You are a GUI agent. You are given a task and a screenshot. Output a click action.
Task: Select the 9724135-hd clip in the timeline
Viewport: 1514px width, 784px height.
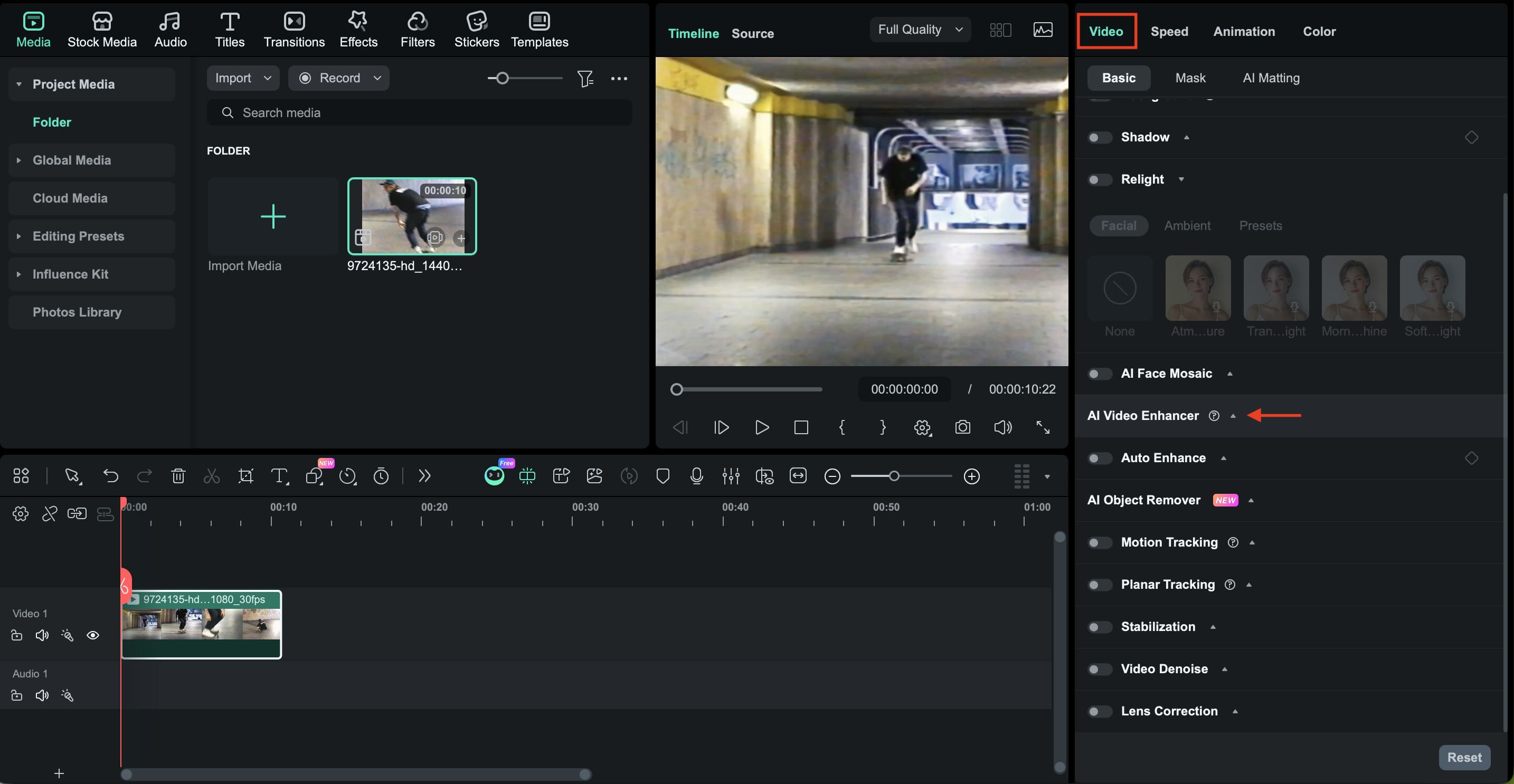(x=202, y=624)
